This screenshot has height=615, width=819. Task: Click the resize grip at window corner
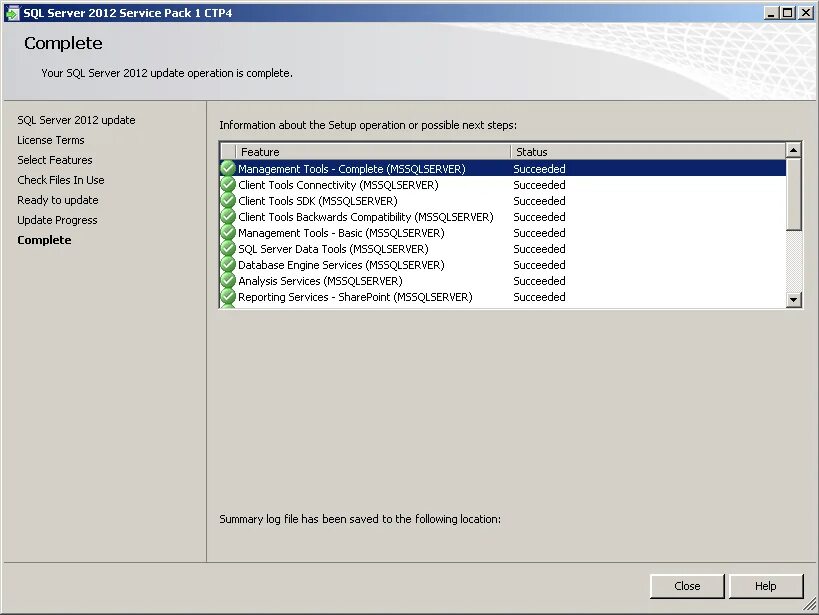(810, 606)
